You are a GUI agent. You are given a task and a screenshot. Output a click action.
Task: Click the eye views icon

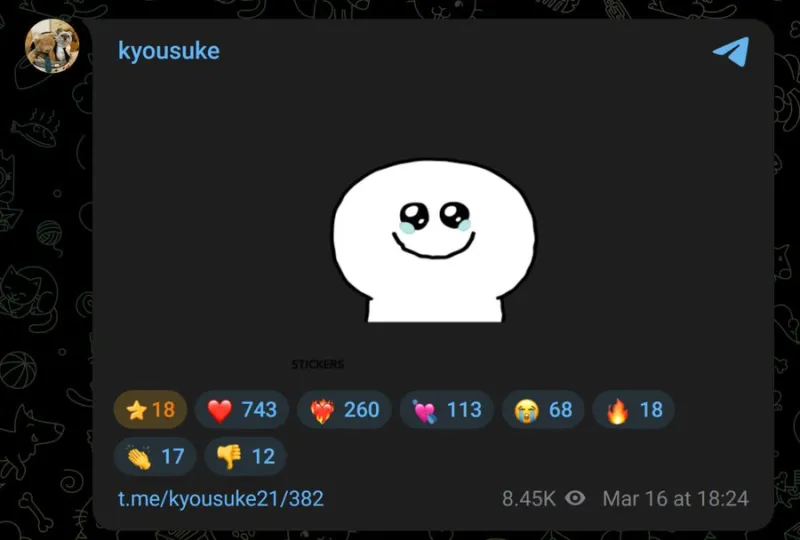576,498
